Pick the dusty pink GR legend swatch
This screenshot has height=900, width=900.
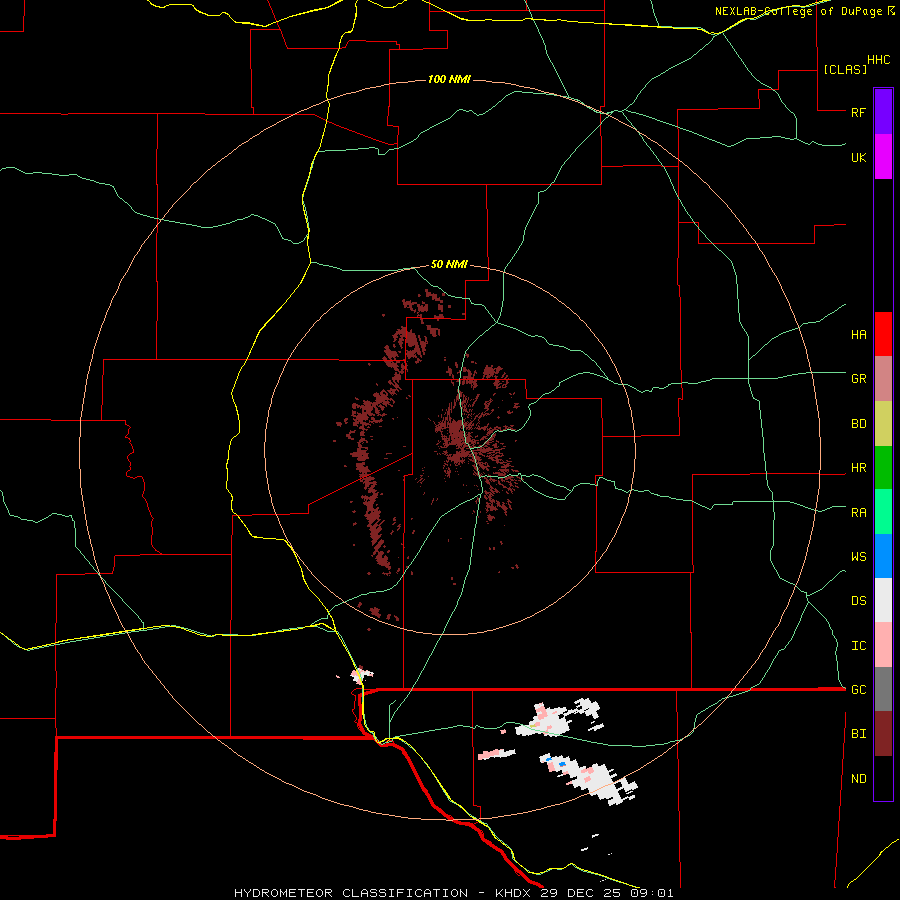point(883,379)
